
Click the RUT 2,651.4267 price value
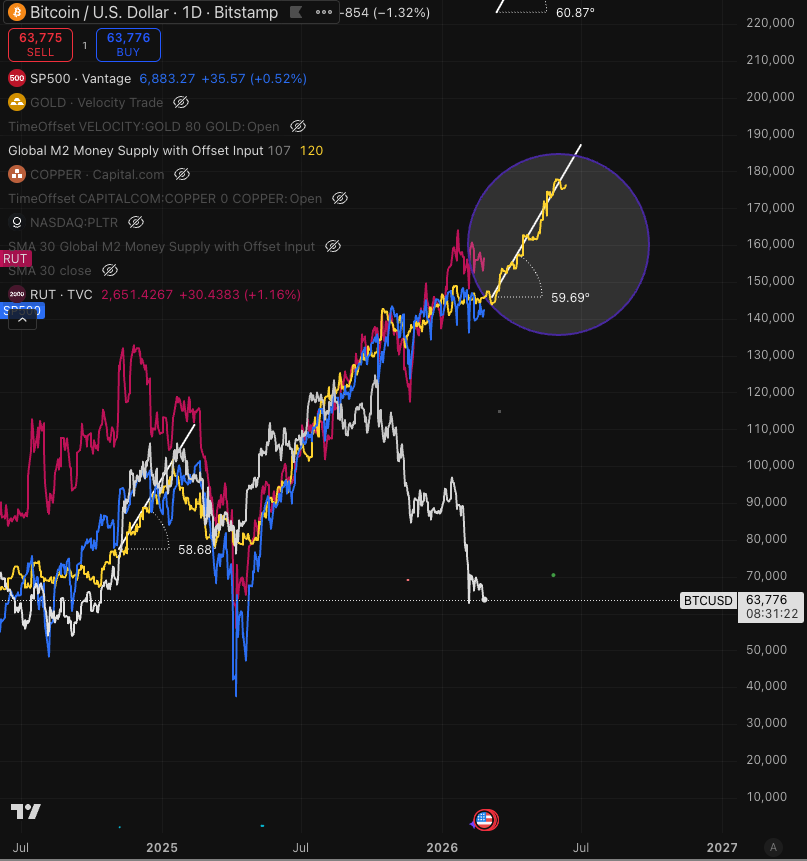[137, 294]
